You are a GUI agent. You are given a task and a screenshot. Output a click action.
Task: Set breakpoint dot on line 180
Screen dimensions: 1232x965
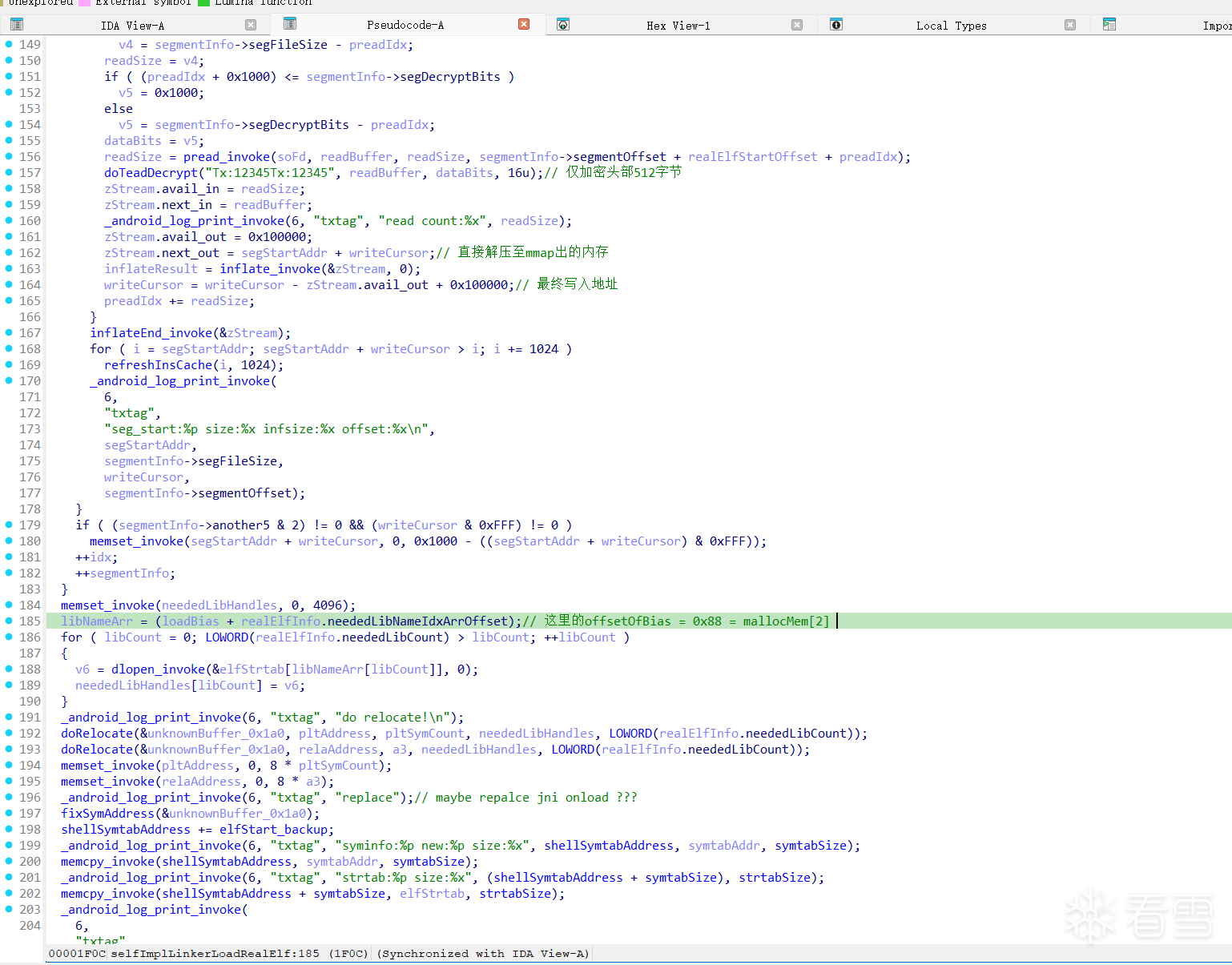(9, 541)
